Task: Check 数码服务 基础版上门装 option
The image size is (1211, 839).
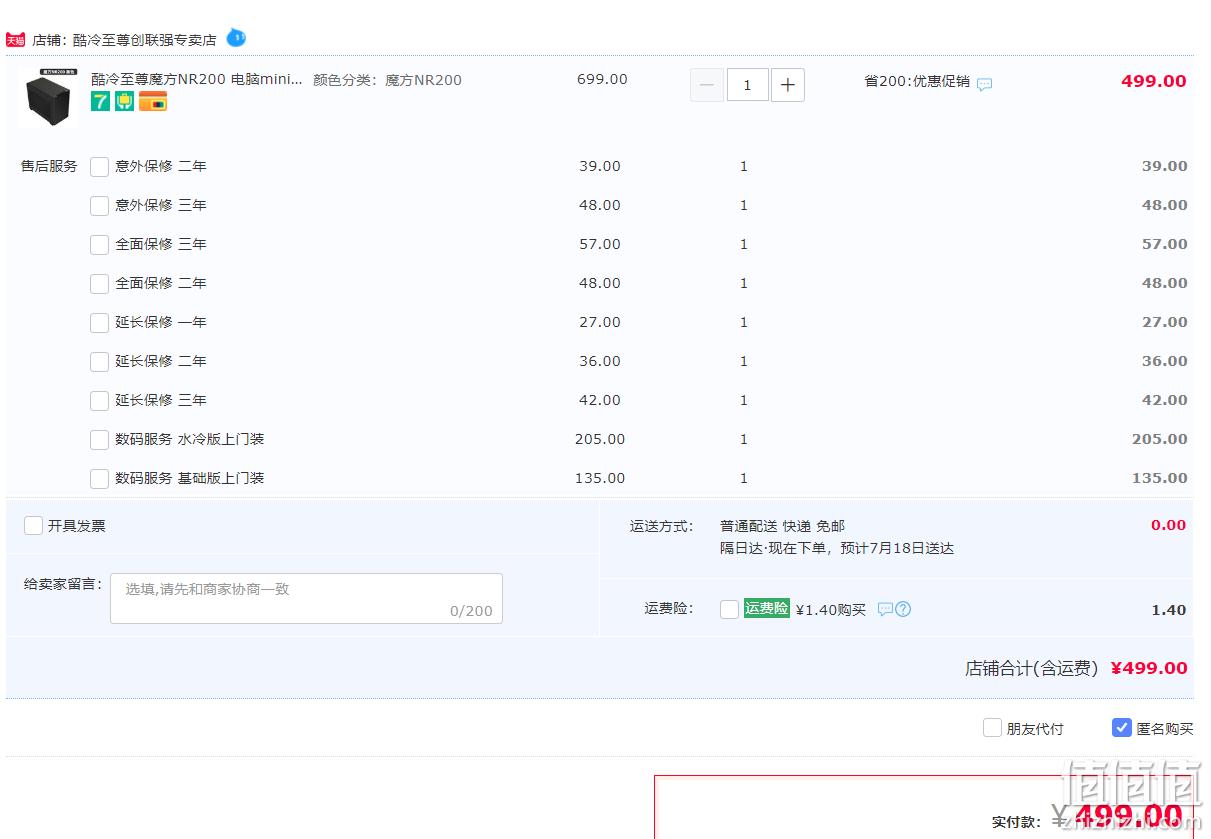Action: (x=99, y=479)
